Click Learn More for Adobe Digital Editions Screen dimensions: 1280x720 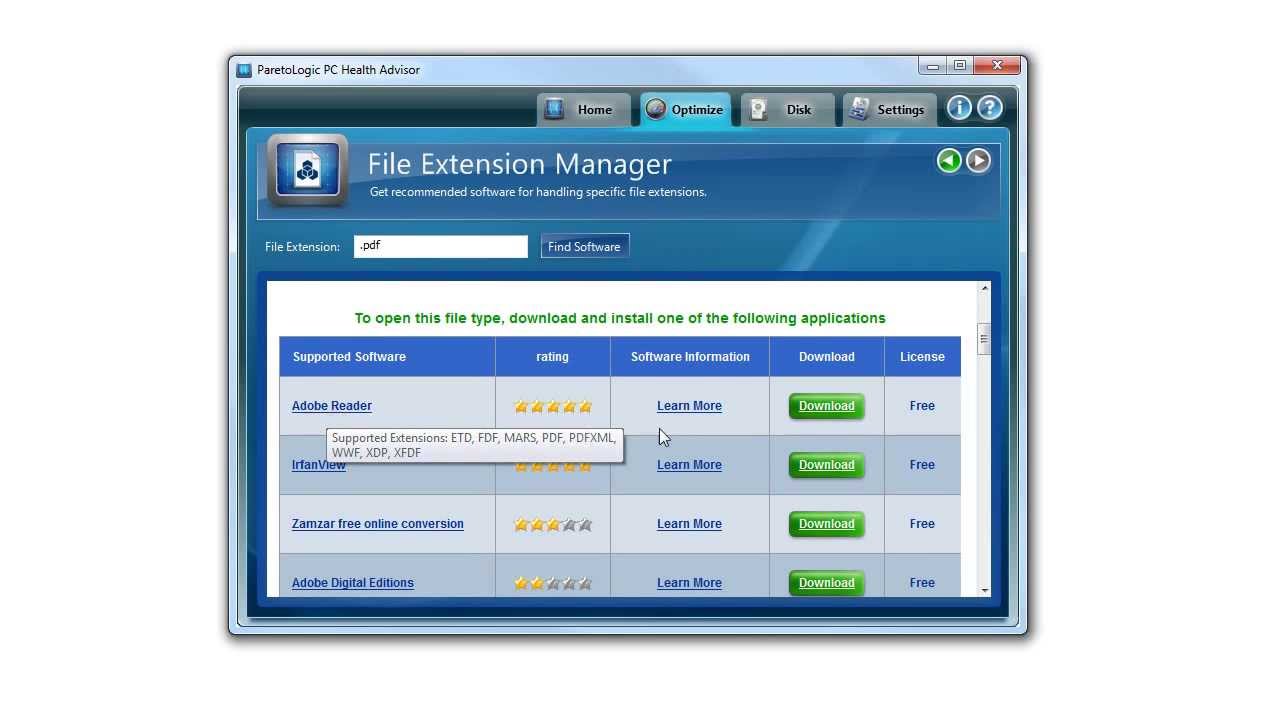click(x=689, y=583)
